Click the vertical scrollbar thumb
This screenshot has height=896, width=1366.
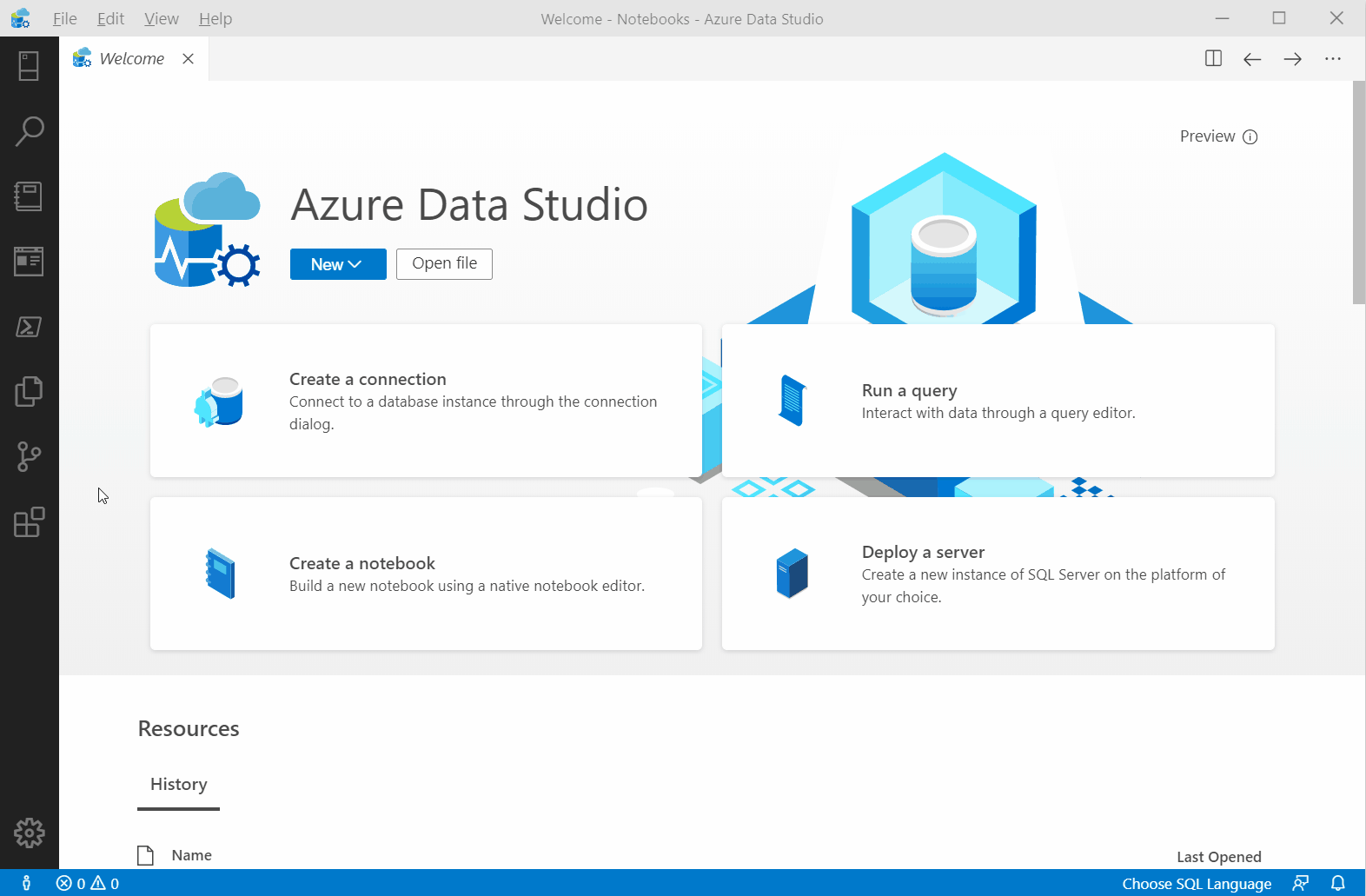(x=1358, y=193)
